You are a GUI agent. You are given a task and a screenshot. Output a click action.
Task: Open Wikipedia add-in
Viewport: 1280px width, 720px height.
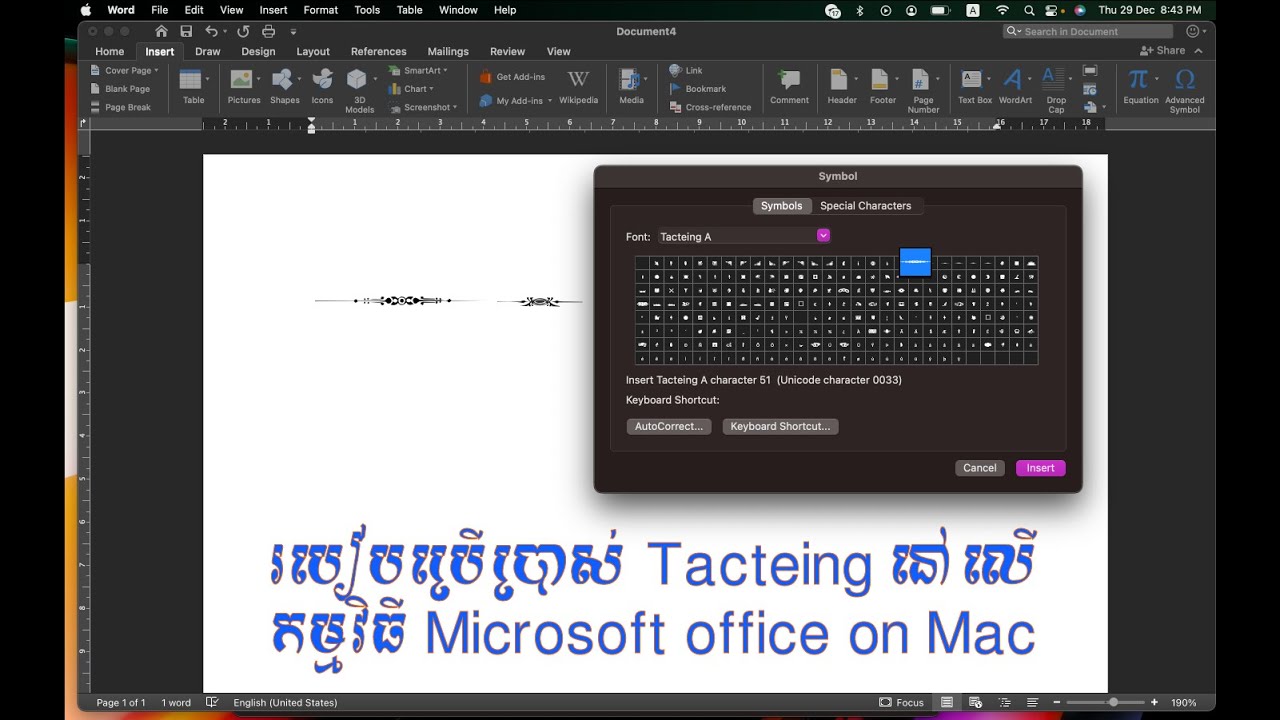578,86
